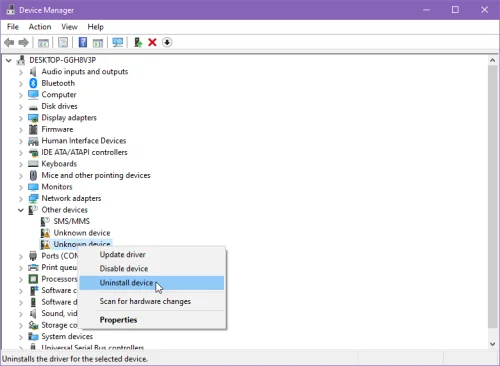Expand the Print queues node

point(21,268)
